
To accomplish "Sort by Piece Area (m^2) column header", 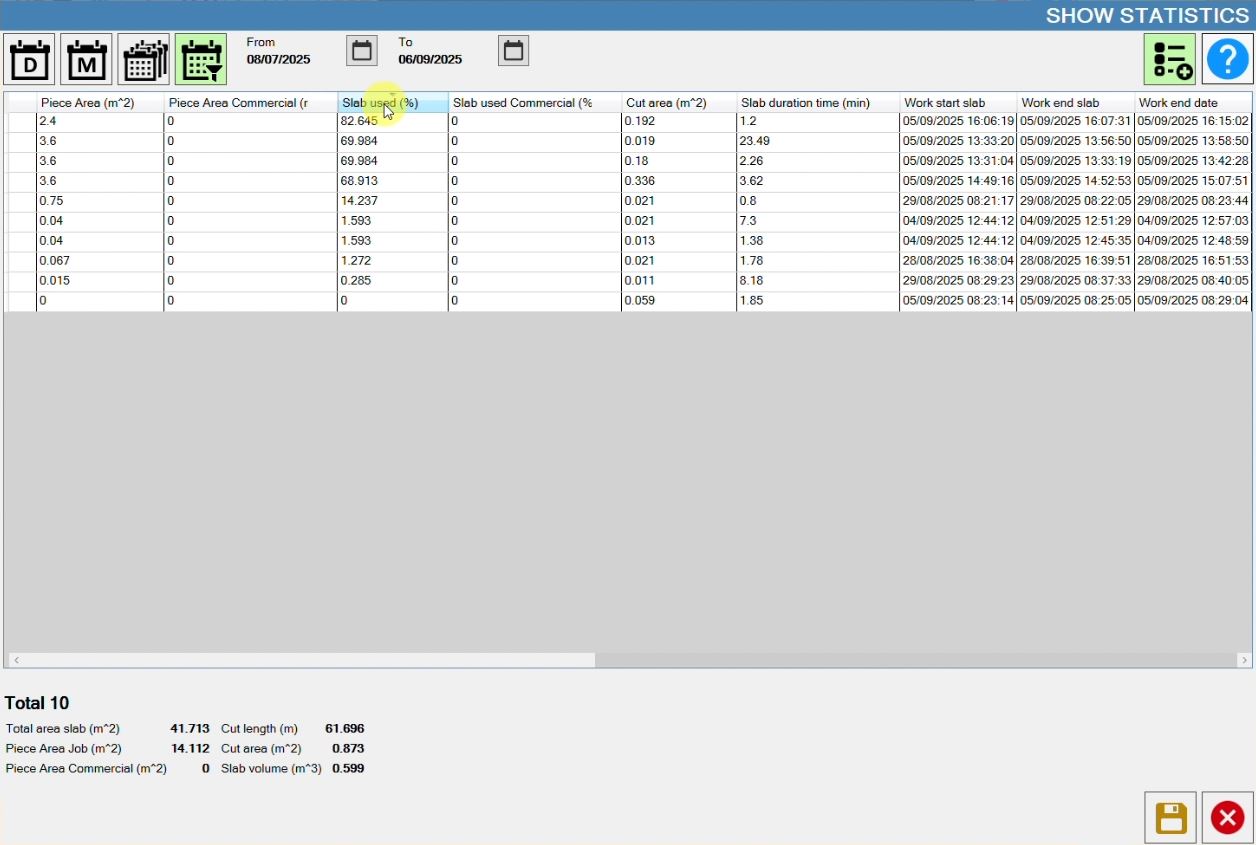I will point(100,103).
